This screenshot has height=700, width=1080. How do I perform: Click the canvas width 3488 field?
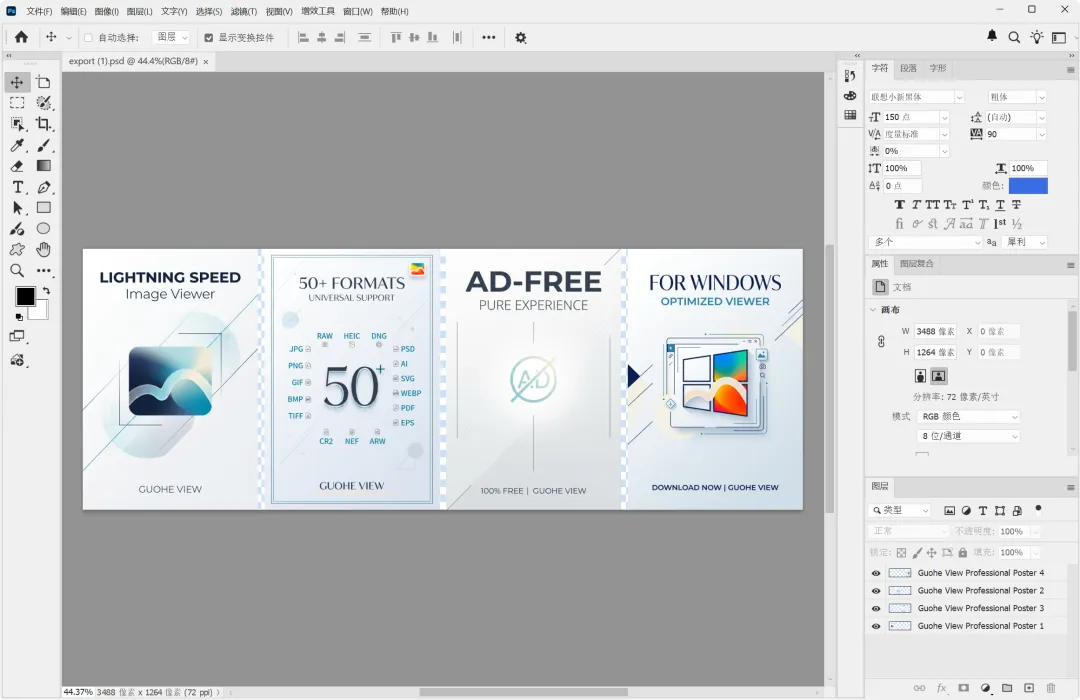935,331
